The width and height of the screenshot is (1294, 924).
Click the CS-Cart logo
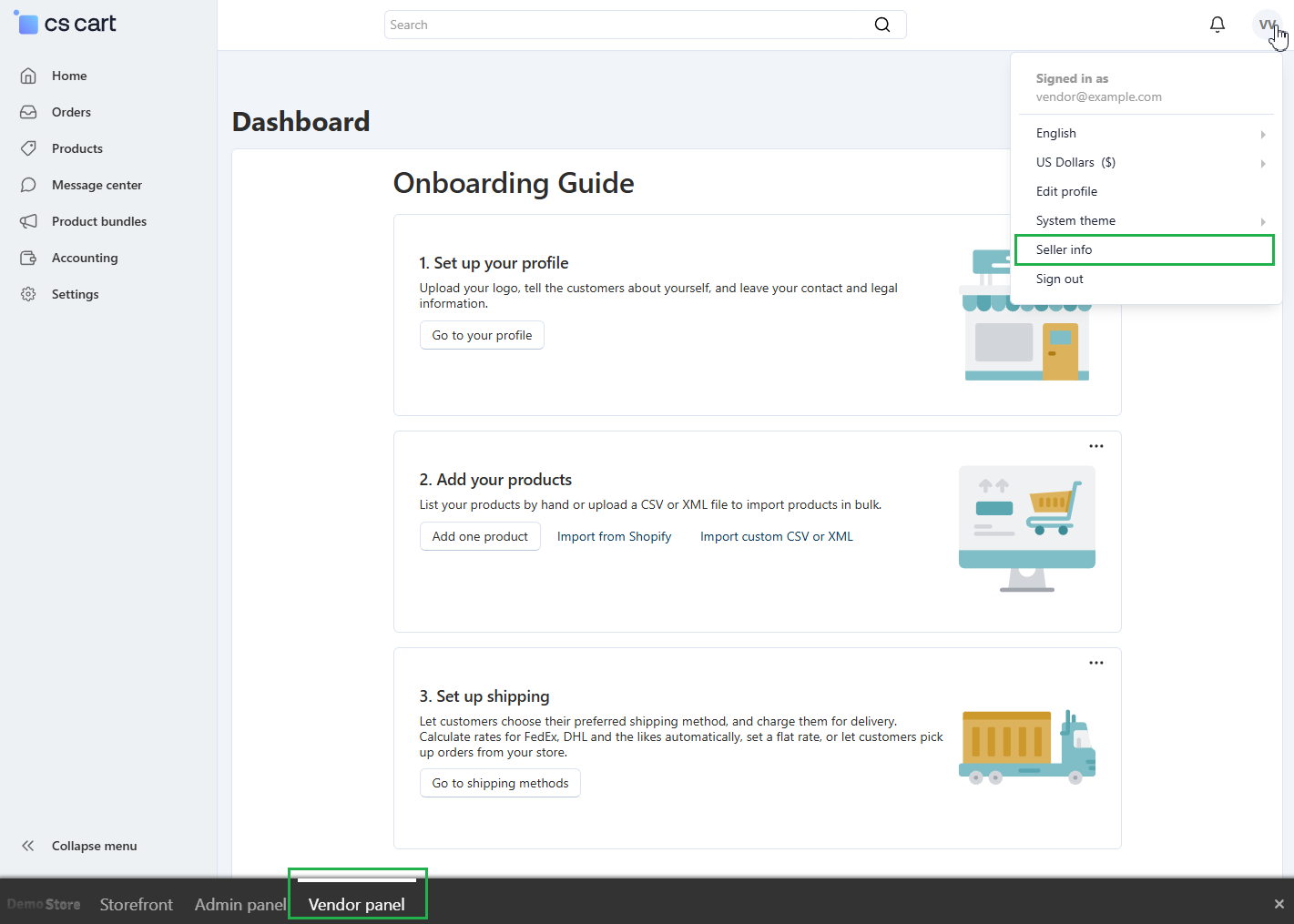coord(66,24)
